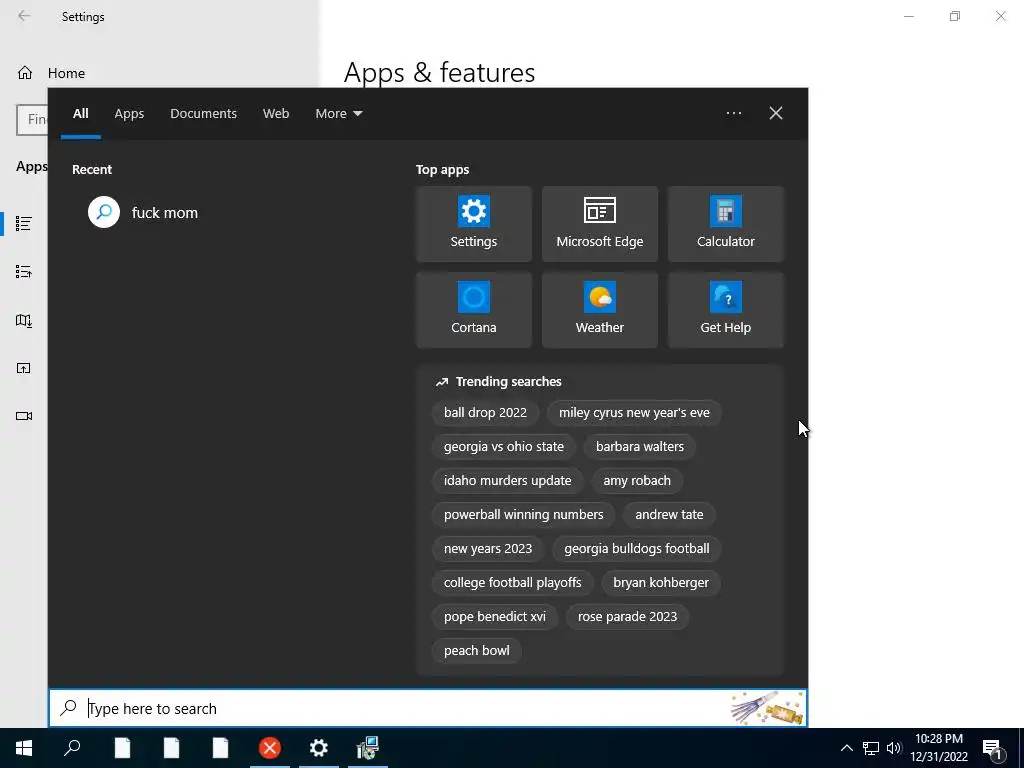The image size is (1024, 768).
Task: Switch to the Settings gear taskbar app
Action: pyautogui.click(x=319, y=748)
